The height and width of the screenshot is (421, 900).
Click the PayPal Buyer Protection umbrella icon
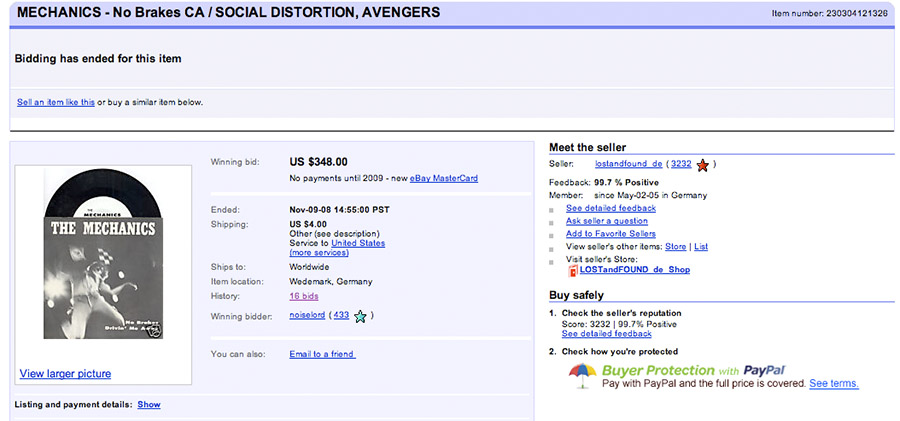pyautogui.click(x=582, y=376)
